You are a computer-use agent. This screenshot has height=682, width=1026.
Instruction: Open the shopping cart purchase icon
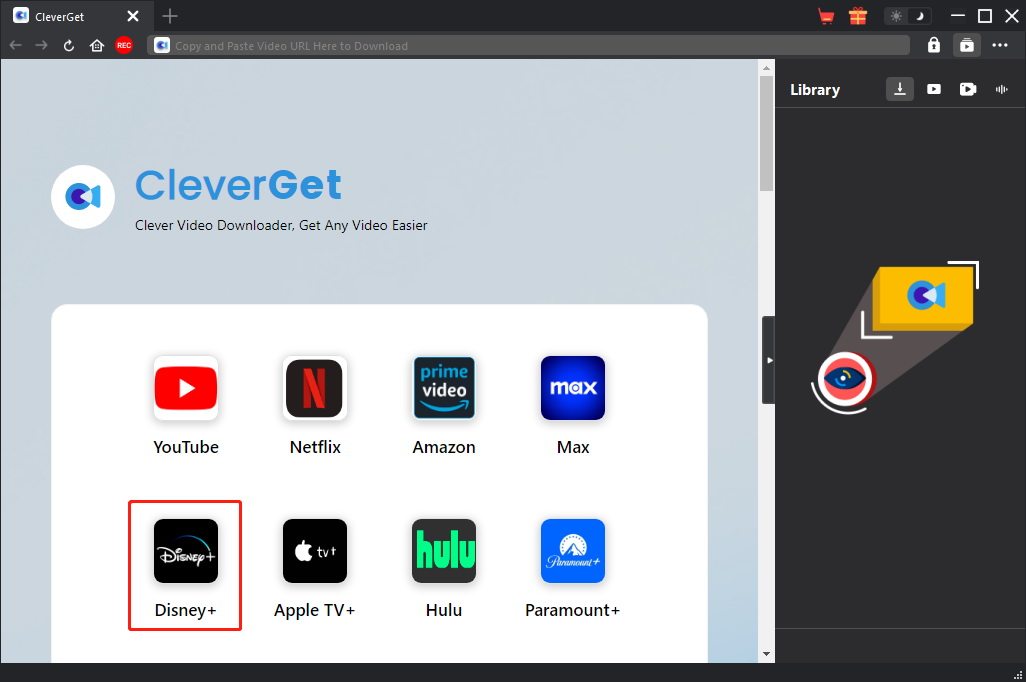pyautogui.click(x=826, y=16)
